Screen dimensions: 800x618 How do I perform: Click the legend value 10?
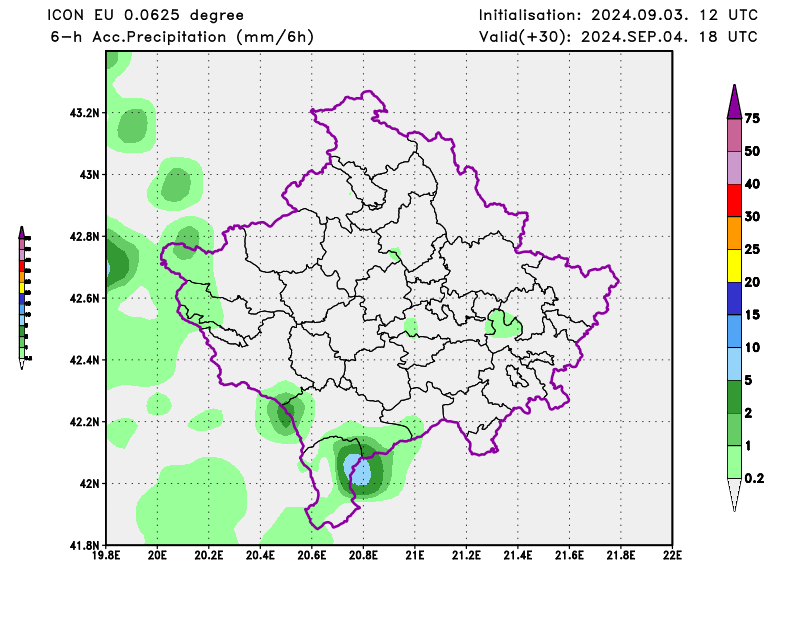coord(752,348)
